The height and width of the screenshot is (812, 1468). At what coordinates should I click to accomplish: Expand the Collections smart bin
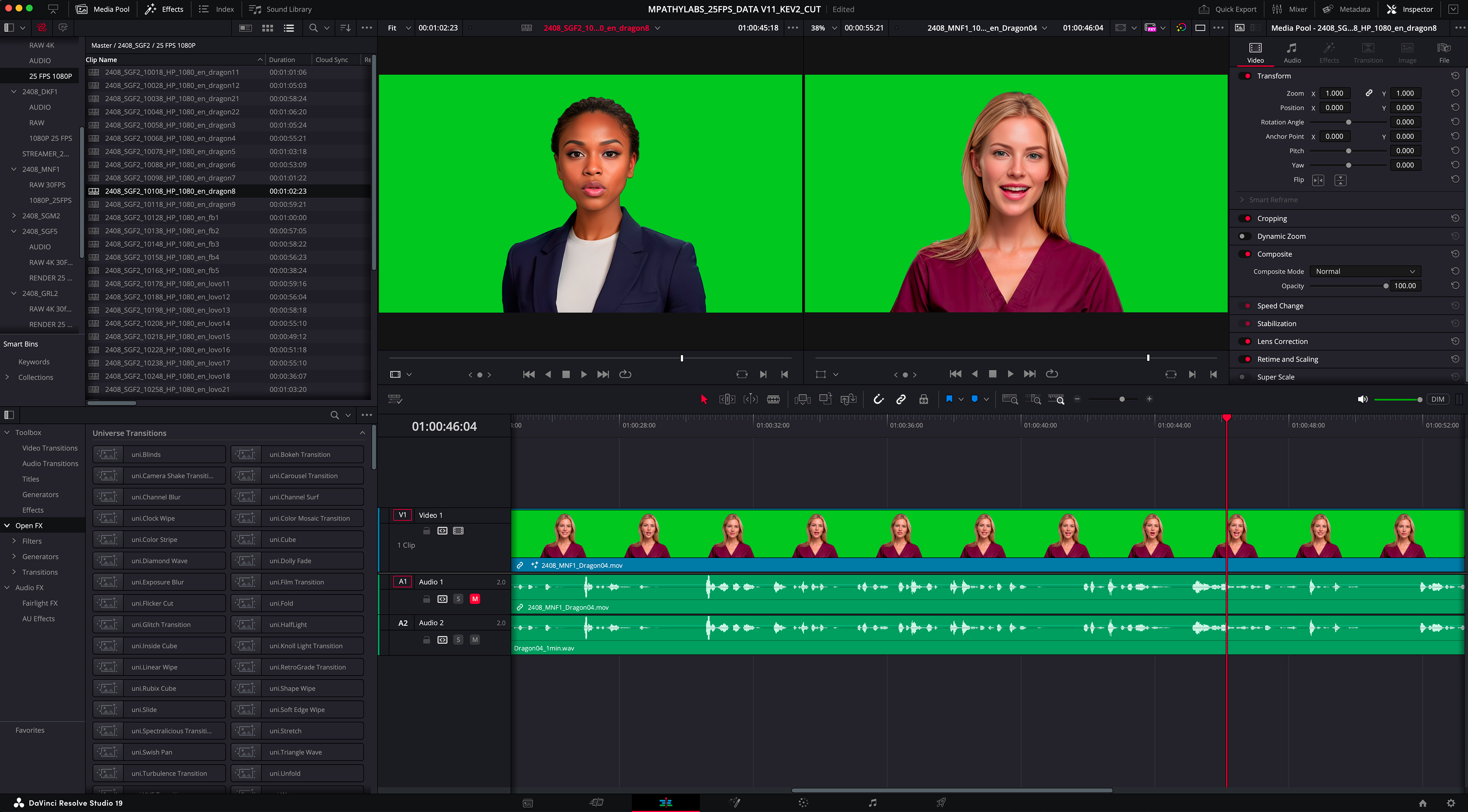tap(7, 377)
